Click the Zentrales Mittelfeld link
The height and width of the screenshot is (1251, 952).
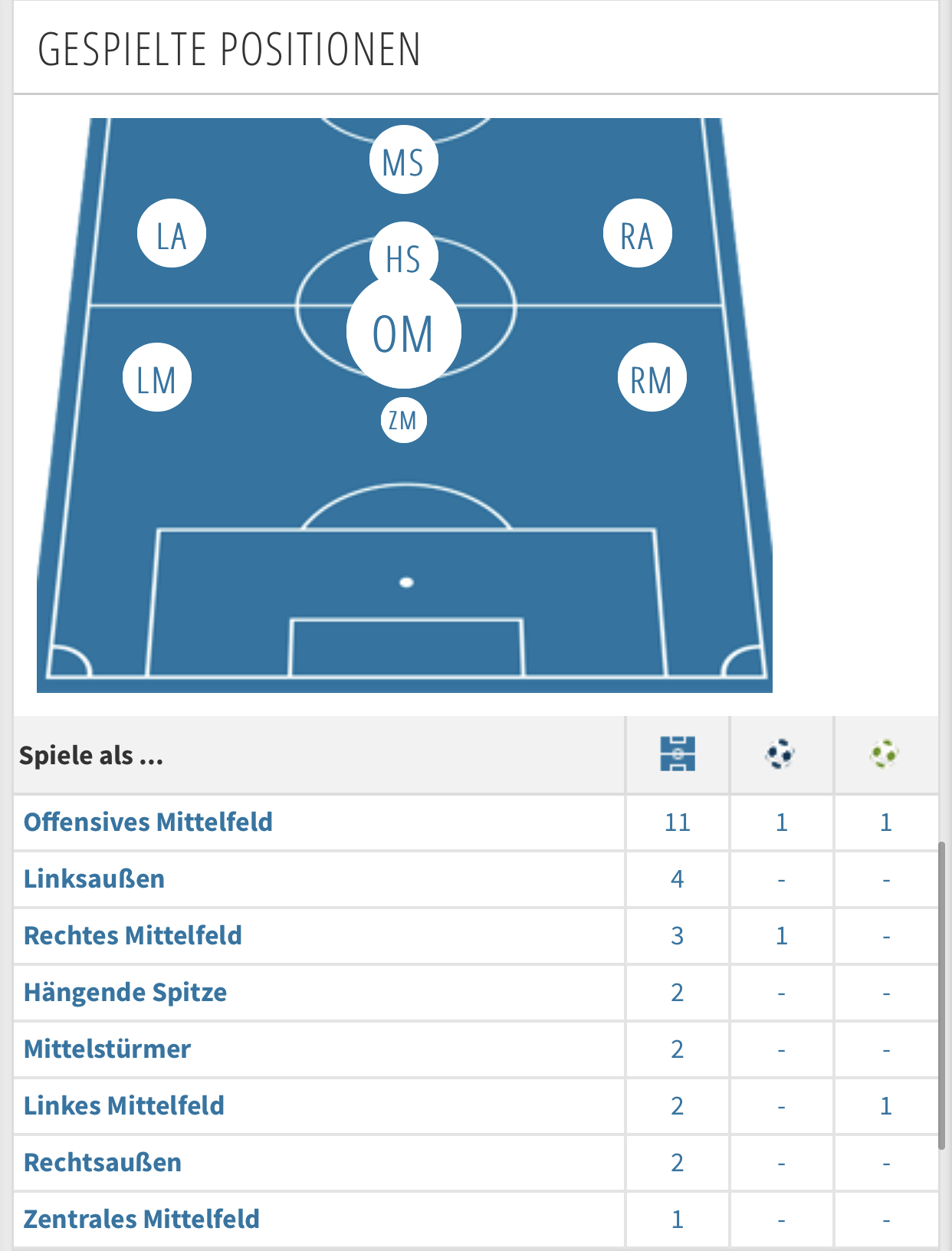[142, 1219]
